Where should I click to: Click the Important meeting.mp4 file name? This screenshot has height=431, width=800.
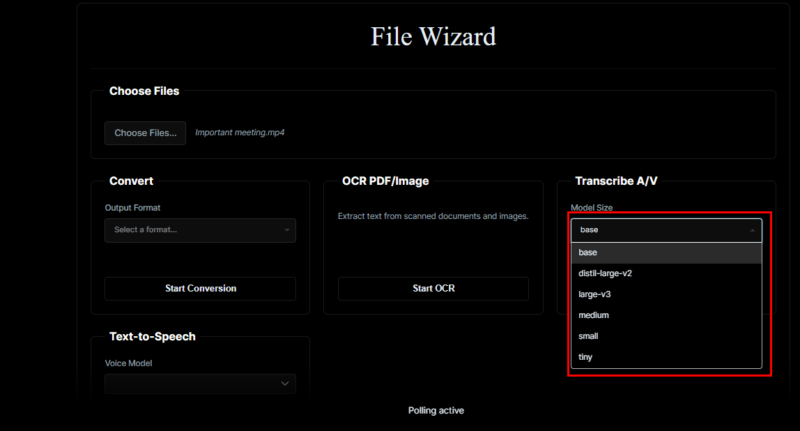[x=240, y=133]
